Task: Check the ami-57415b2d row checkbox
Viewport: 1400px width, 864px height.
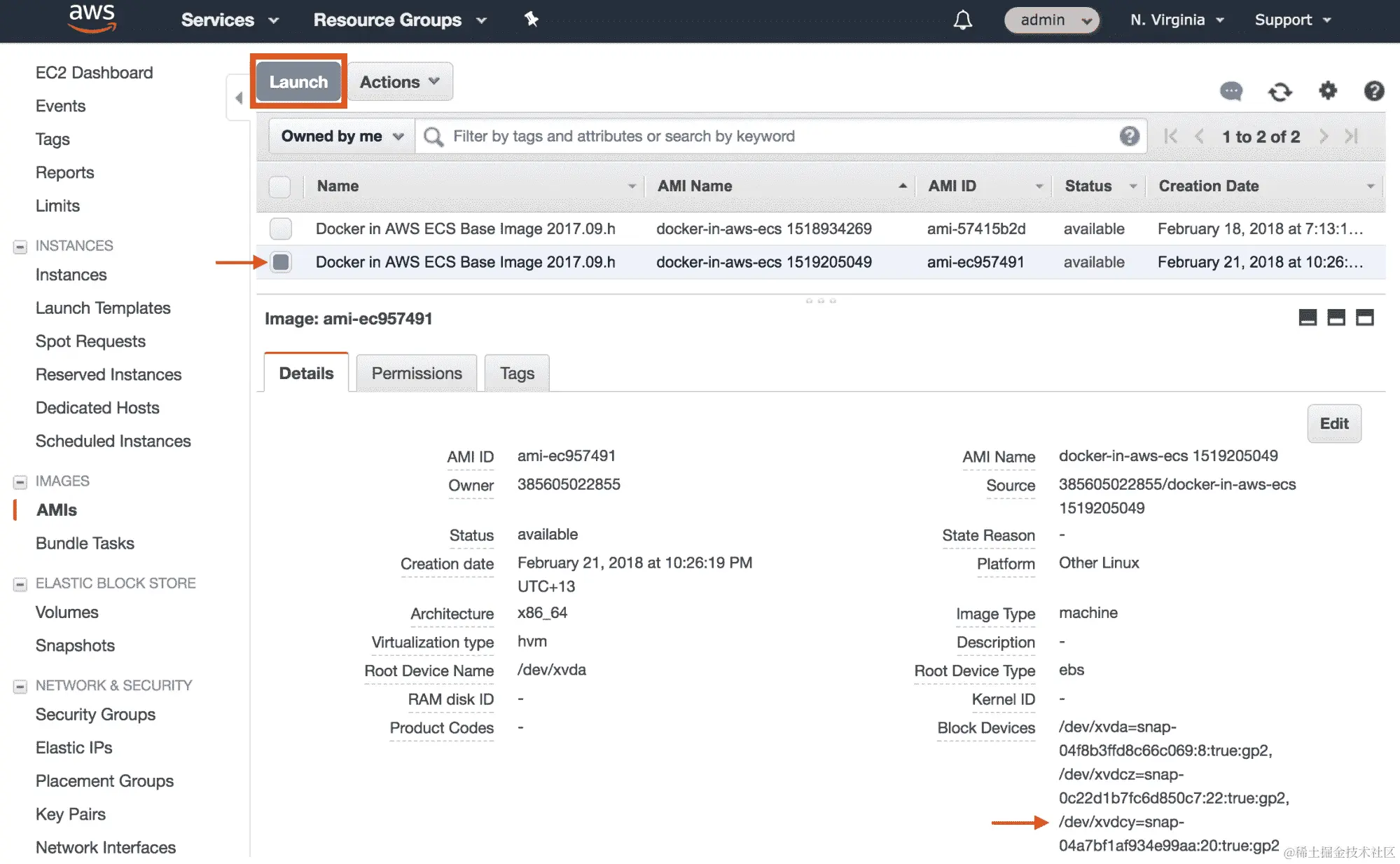Action: coord(281,228)
